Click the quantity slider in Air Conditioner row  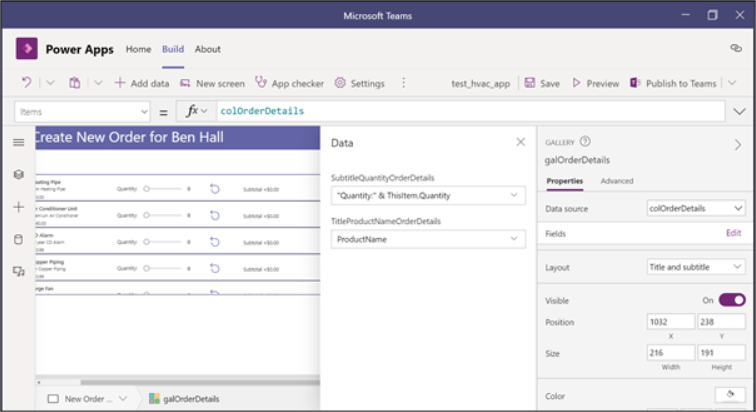[163, 215]
